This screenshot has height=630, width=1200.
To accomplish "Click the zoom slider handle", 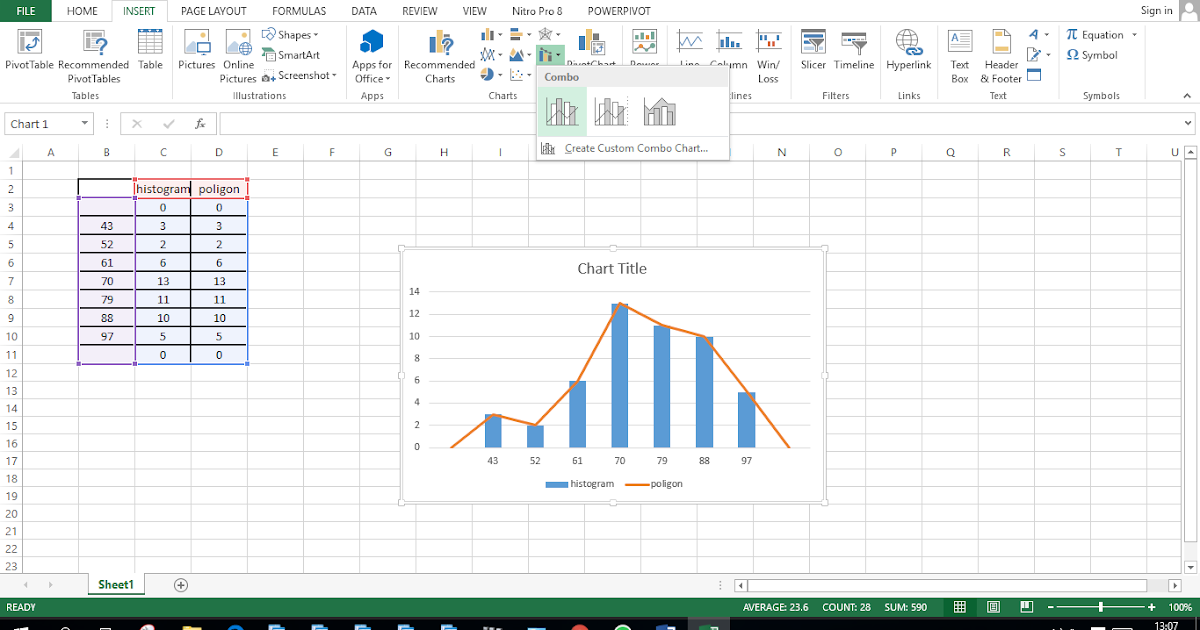I will click(1101, 607).
